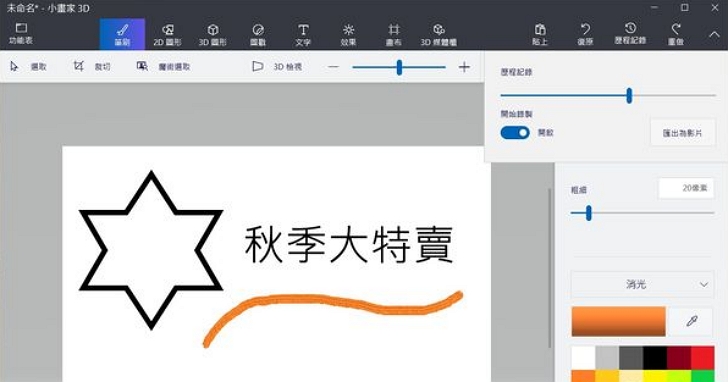Select the white color swatch
This screenshot has height=382, width=728.
pyautogui.click(x=583, y=358)
